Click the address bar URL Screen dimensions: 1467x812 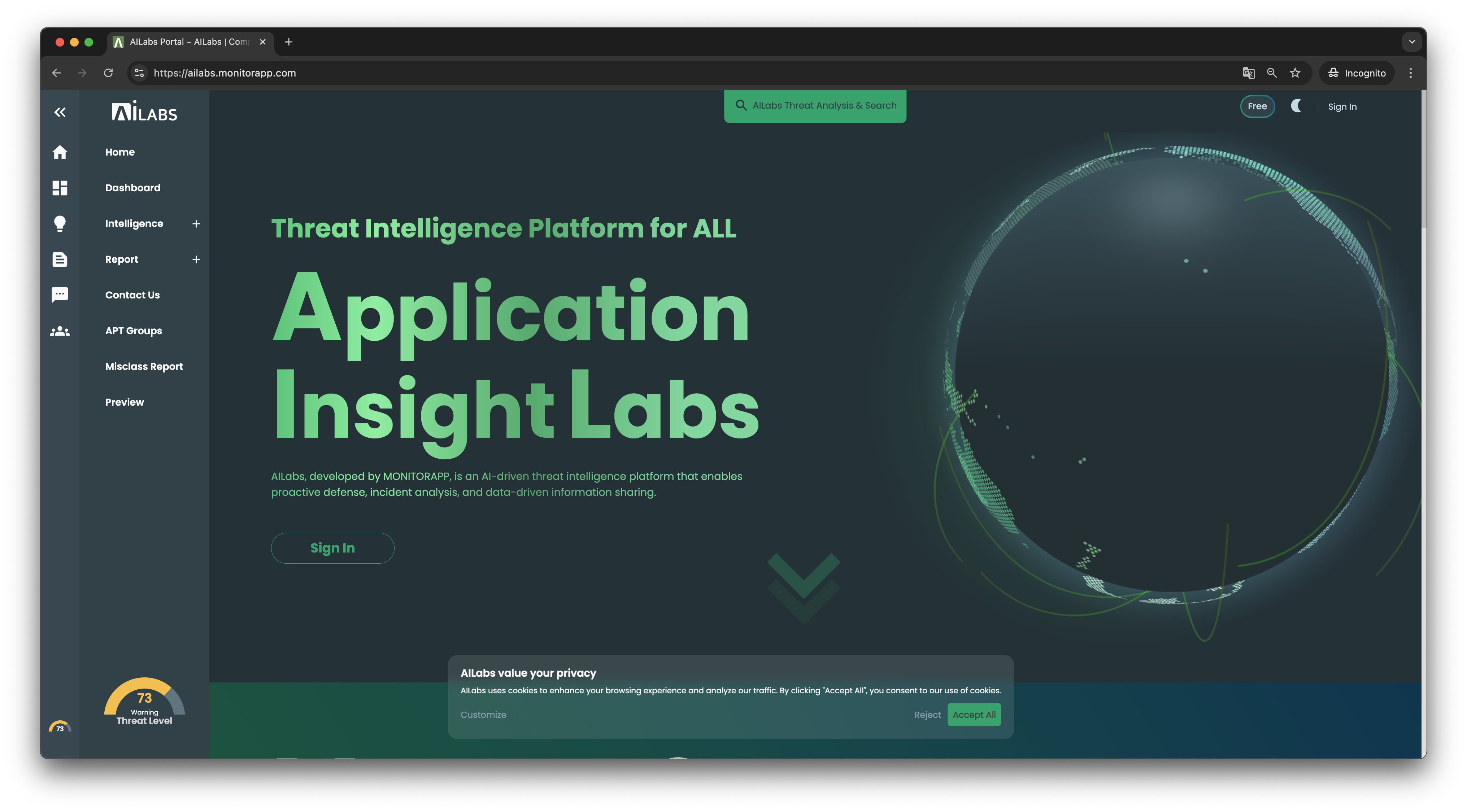tap(225, 73)
